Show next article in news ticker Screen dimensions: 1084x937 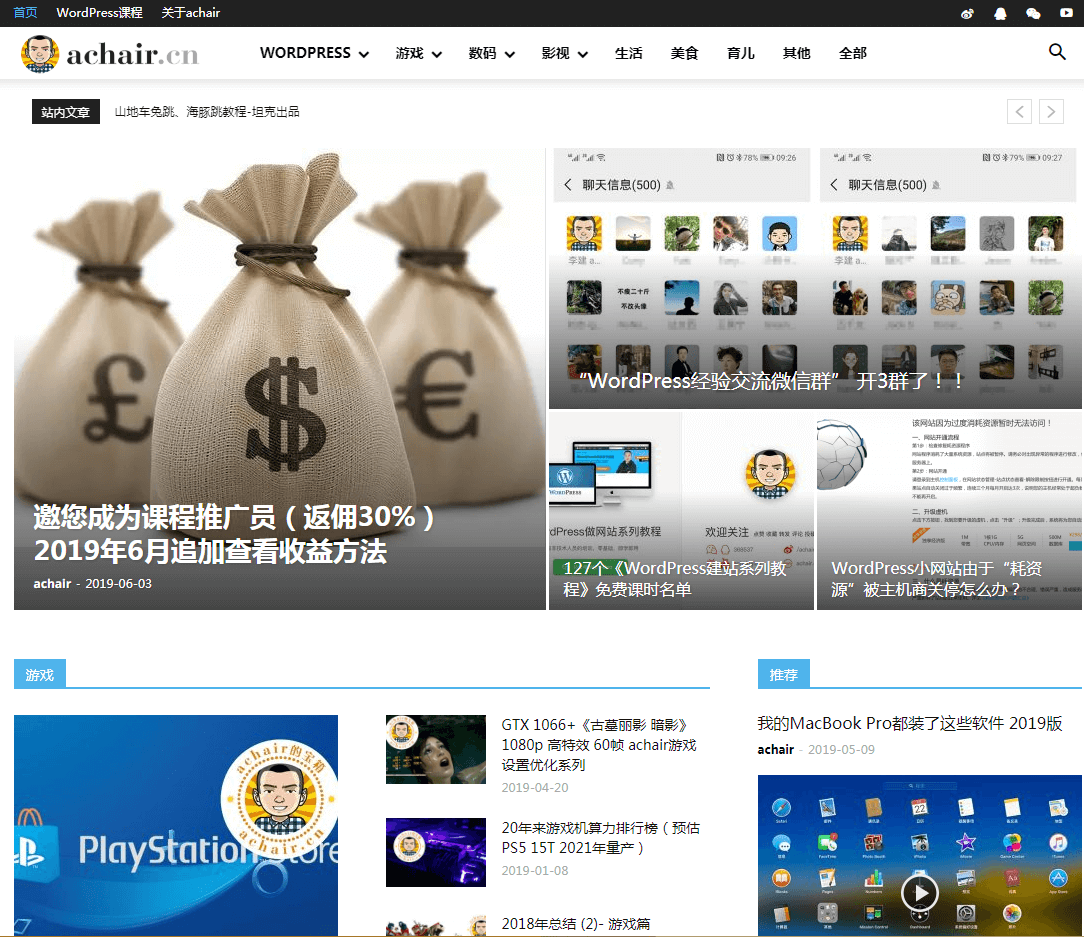click(1051, 111)
